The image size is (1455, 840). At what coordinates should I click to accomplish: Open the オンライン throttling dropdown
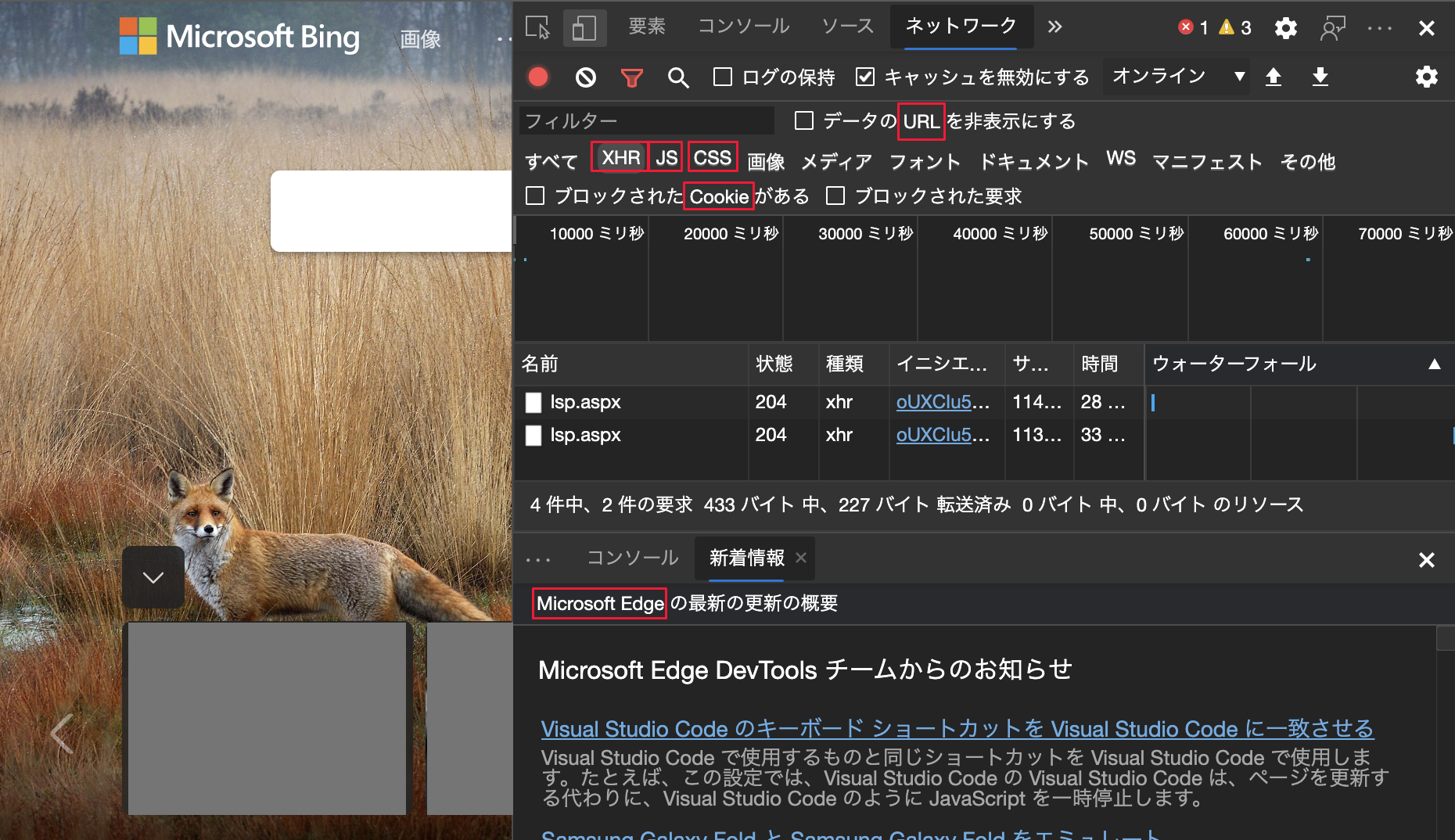click(x=1175, y=77)
